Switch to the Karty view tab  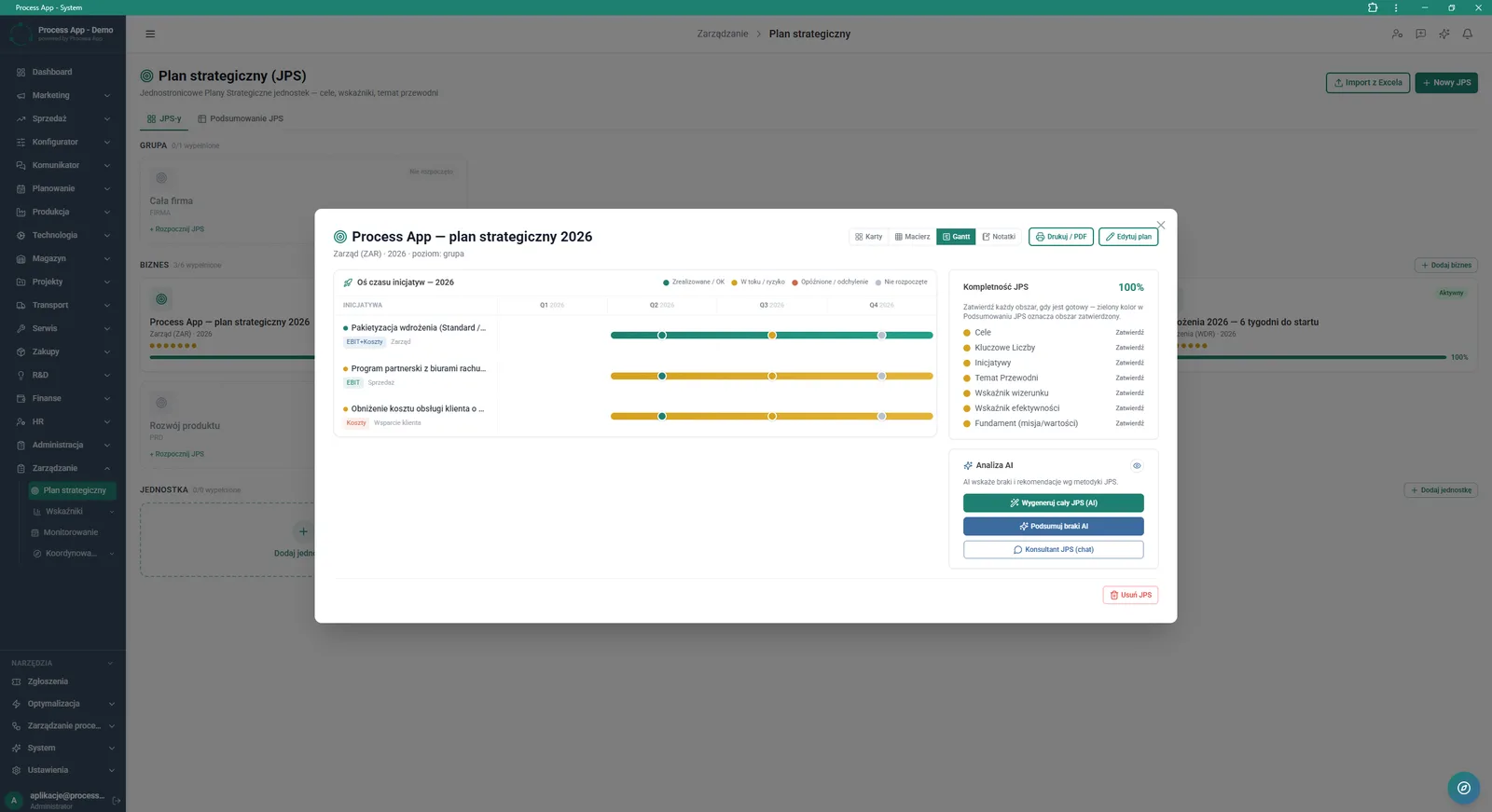click(x=868, y=237)
